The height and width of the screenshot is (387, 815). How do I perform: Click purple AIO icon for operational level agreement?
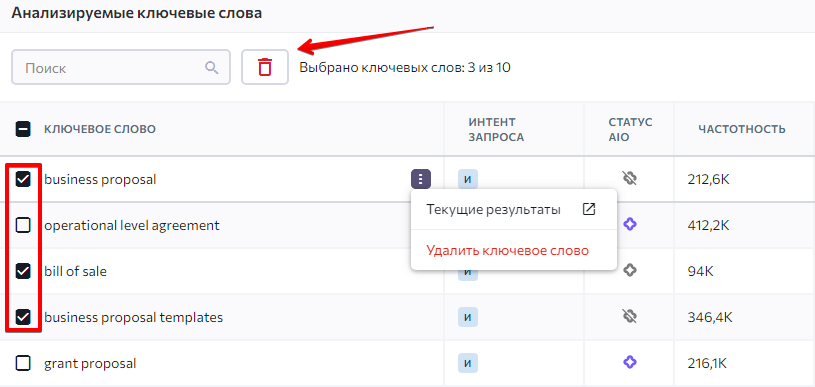point(629,224)
